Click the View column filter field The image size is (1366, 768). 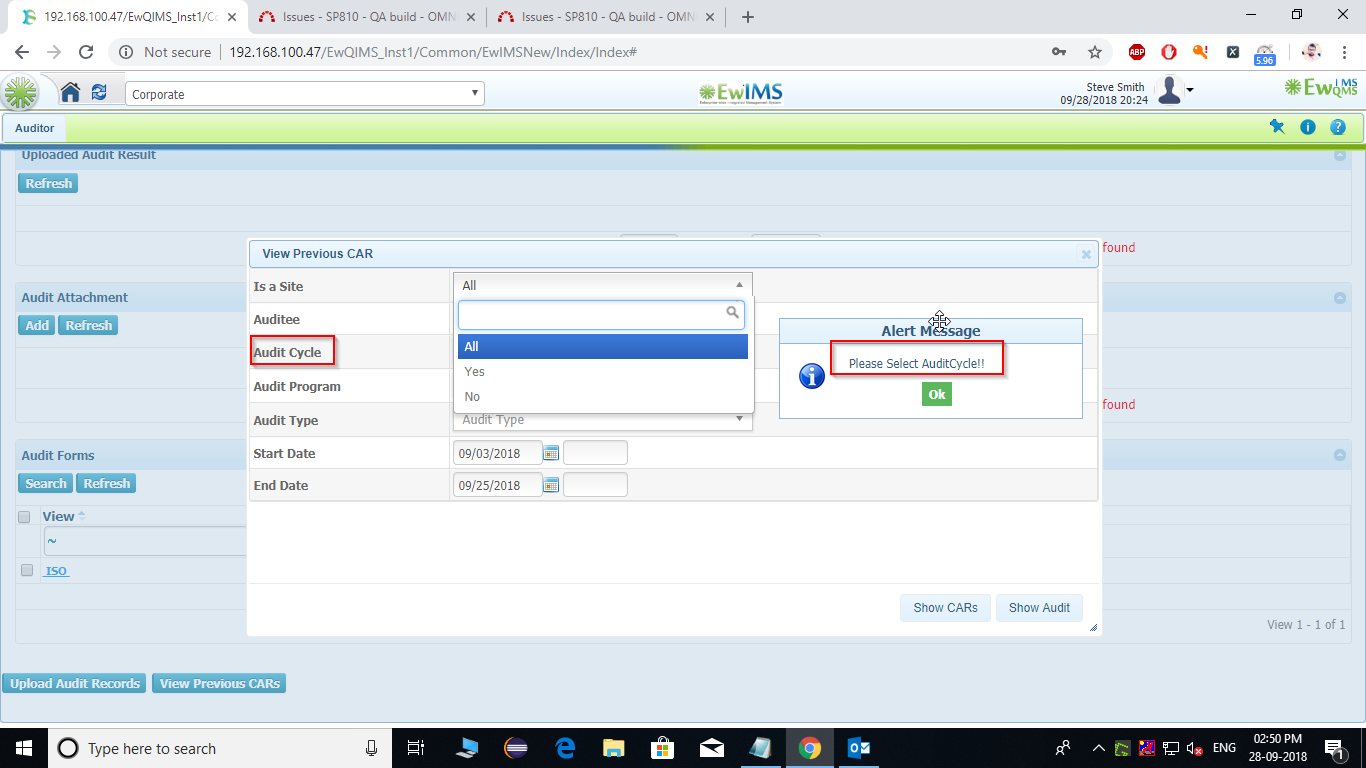click(145, 541)
